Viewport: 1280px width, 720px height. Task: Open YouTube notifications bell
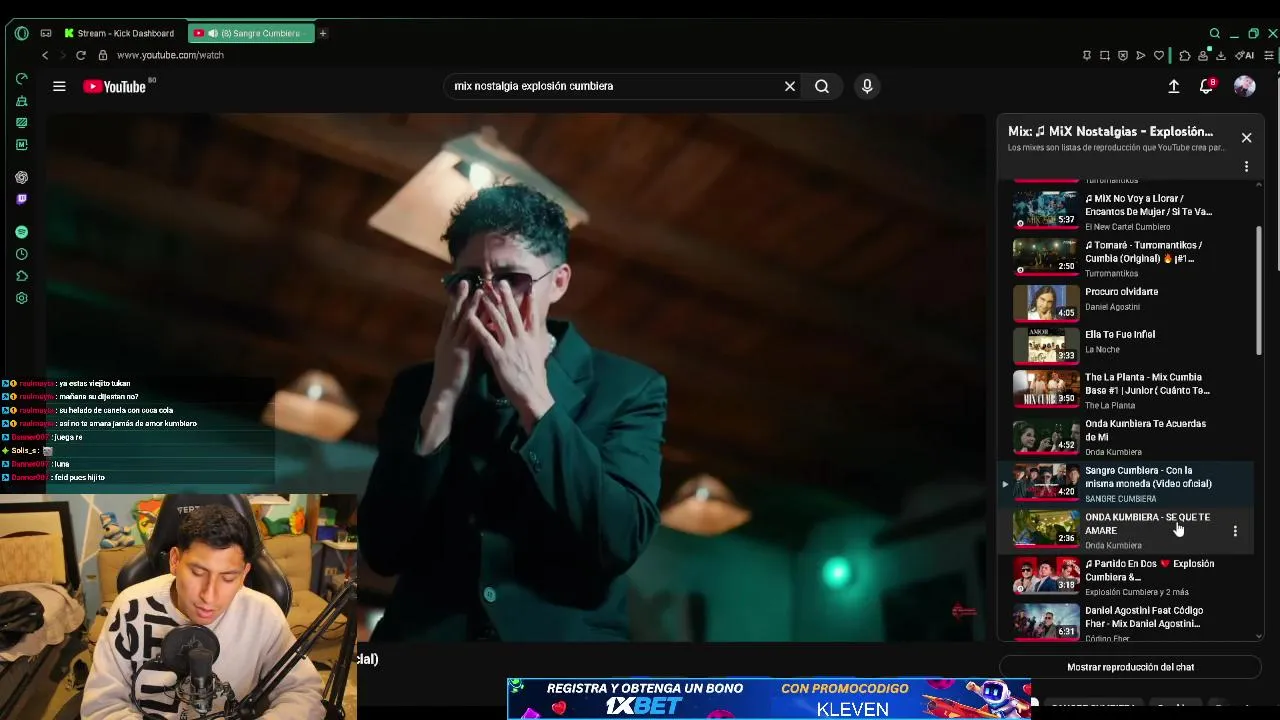[1207, 87]
